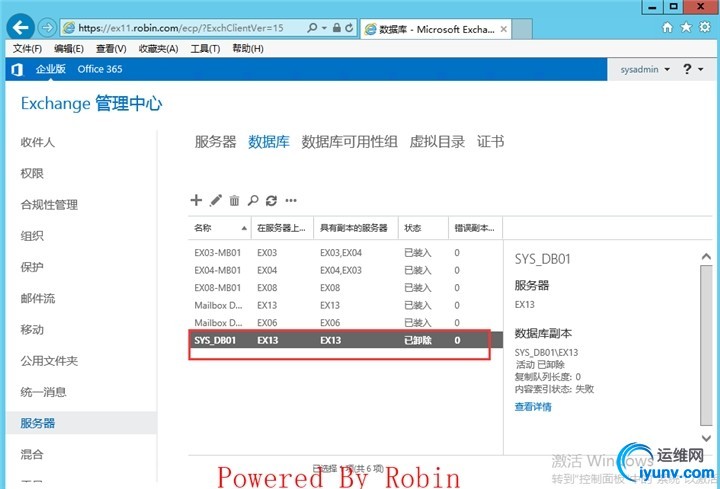The width and height of the screenshot is (720, 489).
Task: Go to 邮件流 in left navigation
Action: 38,298
